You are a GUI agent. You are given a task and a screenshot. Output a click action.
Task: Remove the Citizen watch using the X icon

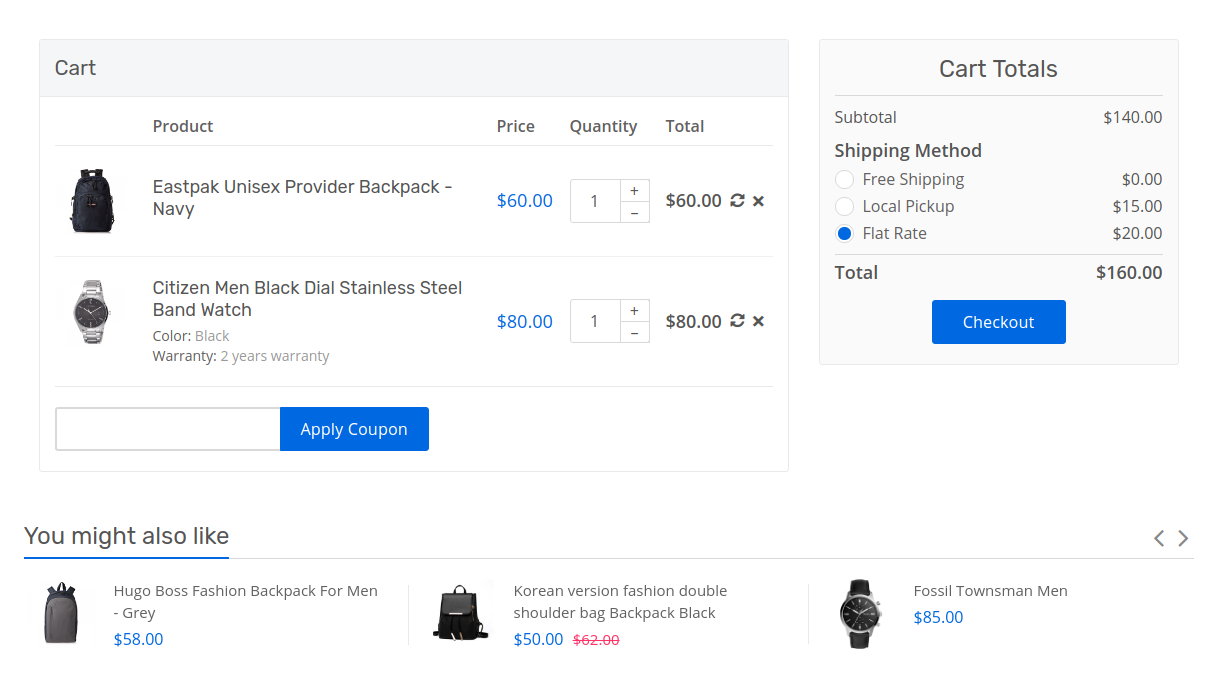coord(758,321)
